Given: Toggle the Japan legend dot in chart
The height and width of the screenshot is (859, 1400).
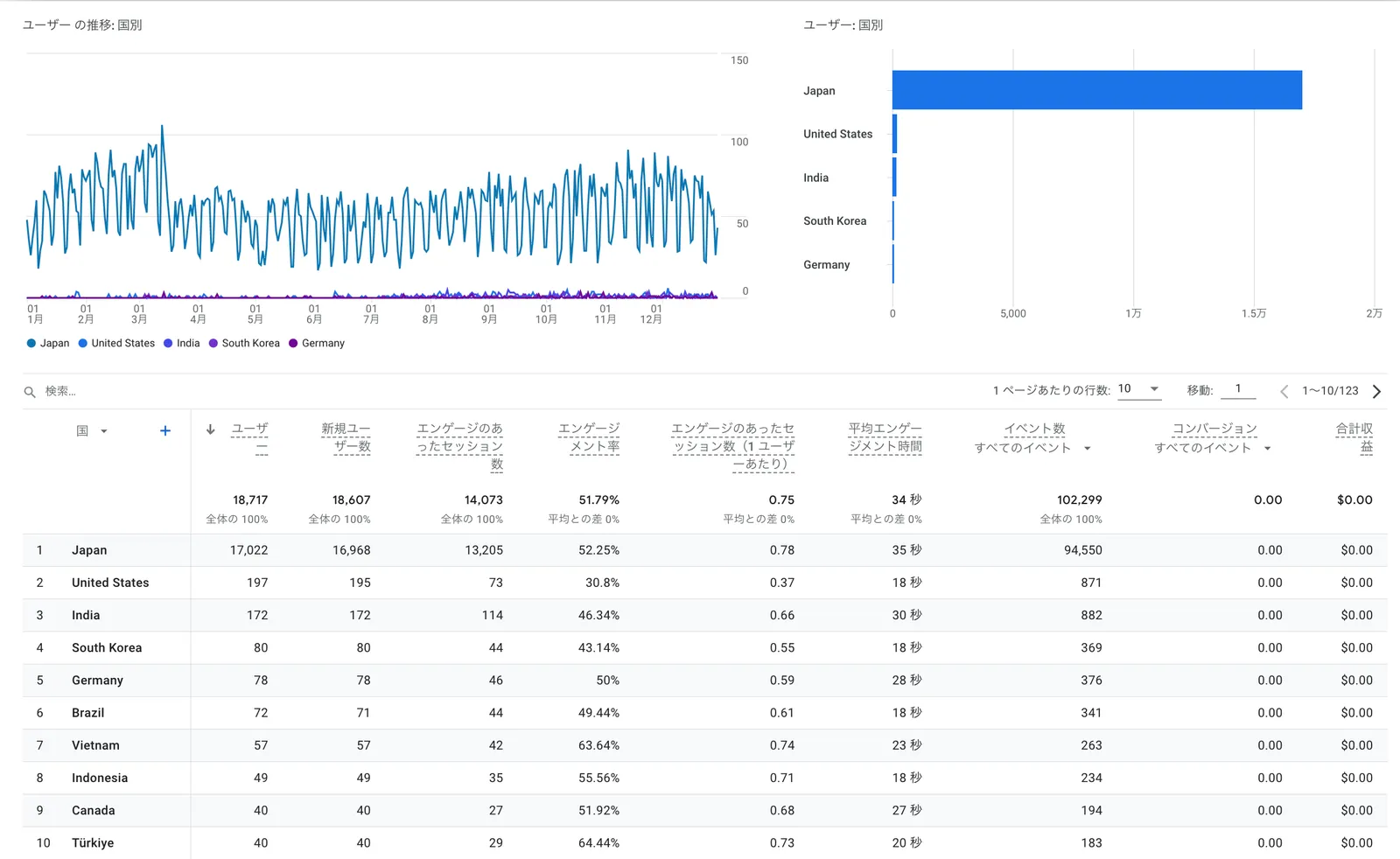Looking at the screenshot, I should pos(31,344).
